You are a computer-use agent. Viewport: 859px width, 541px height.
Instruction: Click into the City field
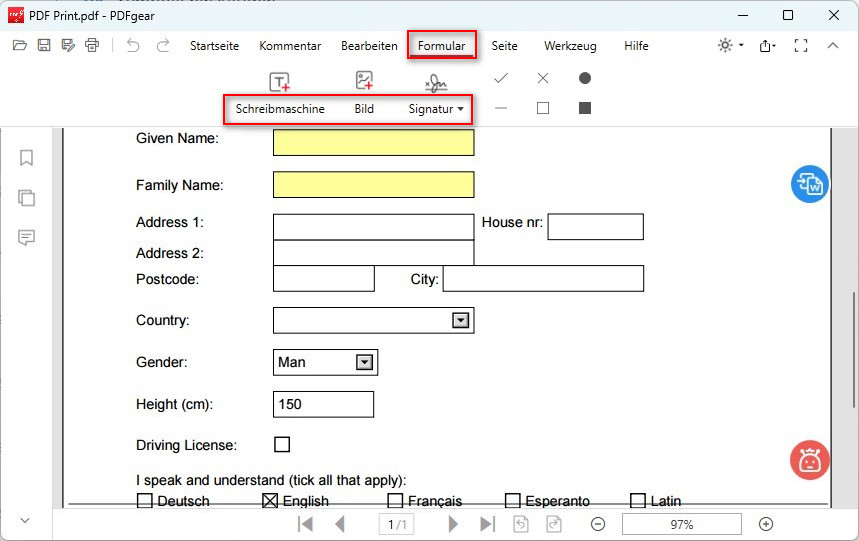[x=543, y=279]
